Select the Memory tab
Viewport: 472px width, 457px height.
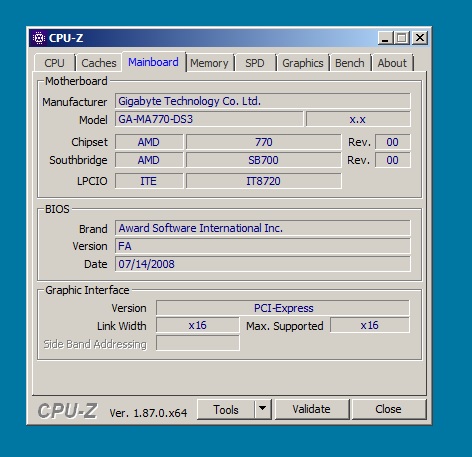[x=209, y=63]
